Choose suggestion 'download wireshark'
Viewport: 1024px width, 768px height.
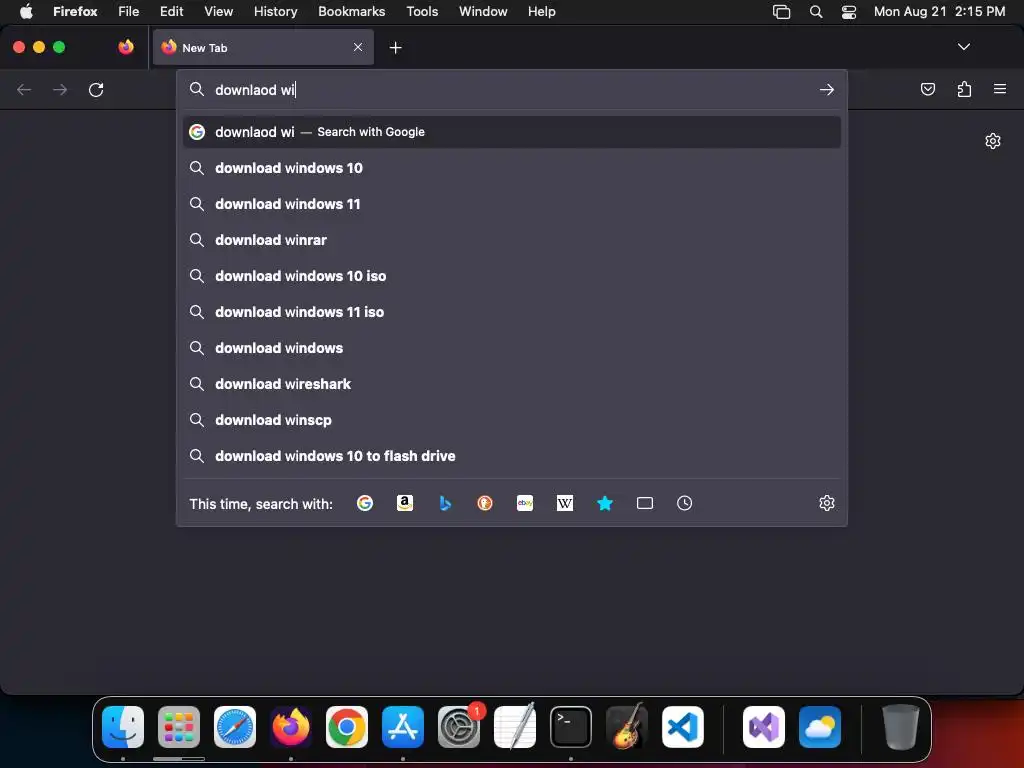(x=511, y=383)
